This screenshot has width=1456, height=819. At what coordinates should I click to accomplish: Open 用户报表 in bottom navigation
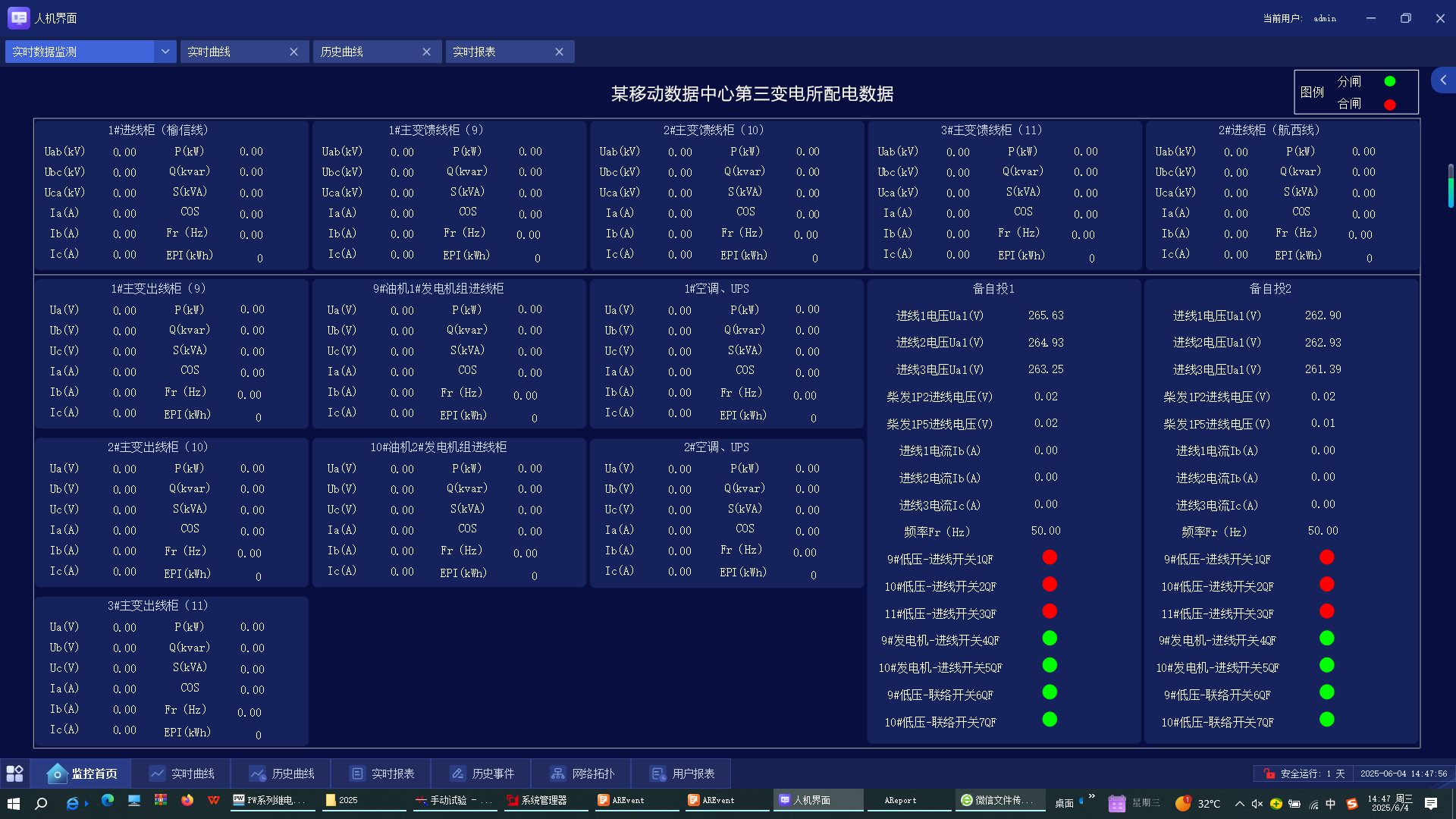[682, 773]
